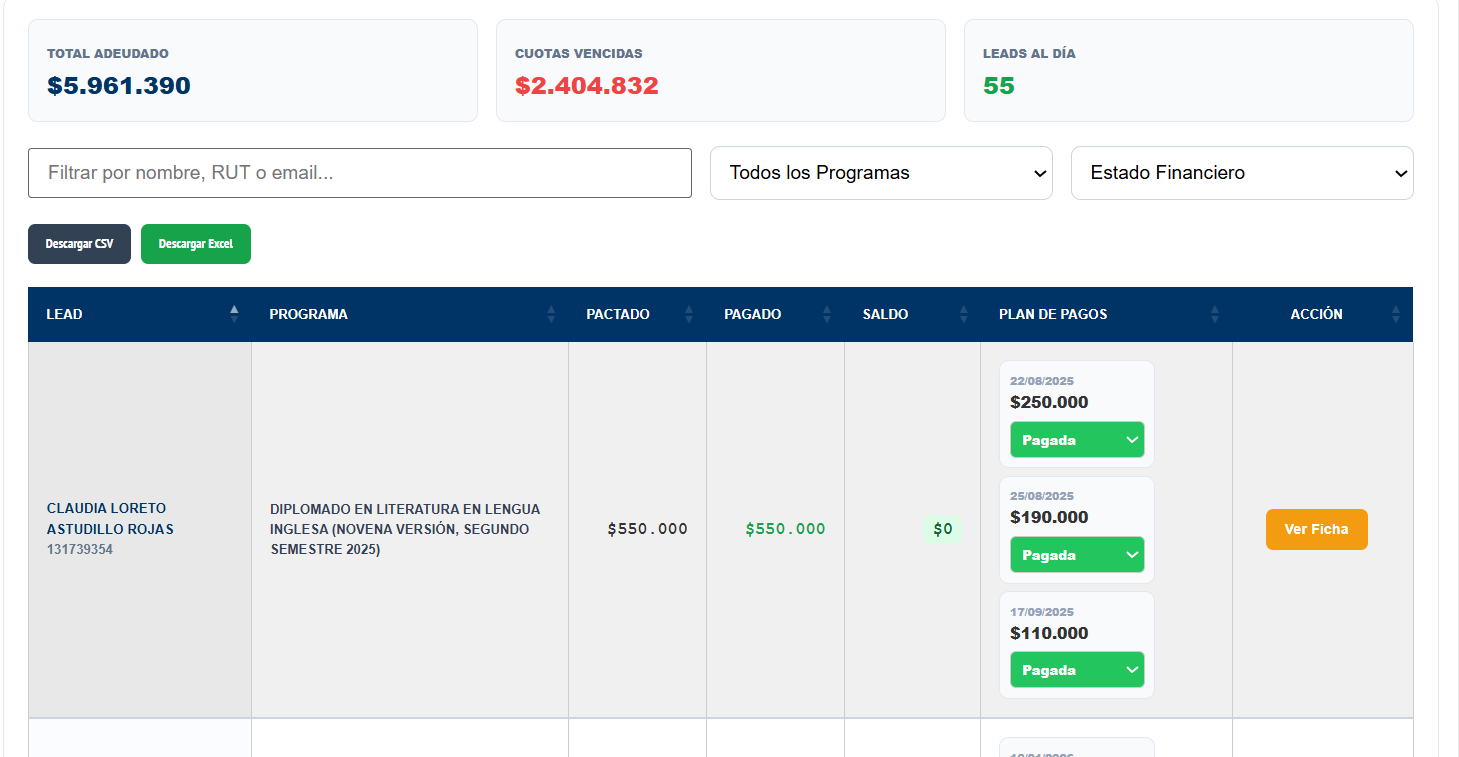Focus the name, RUT or email filter
Image resolution: width=1459 pixels, height=757 pixels.
pyautogui.click(x=360, y=173)
